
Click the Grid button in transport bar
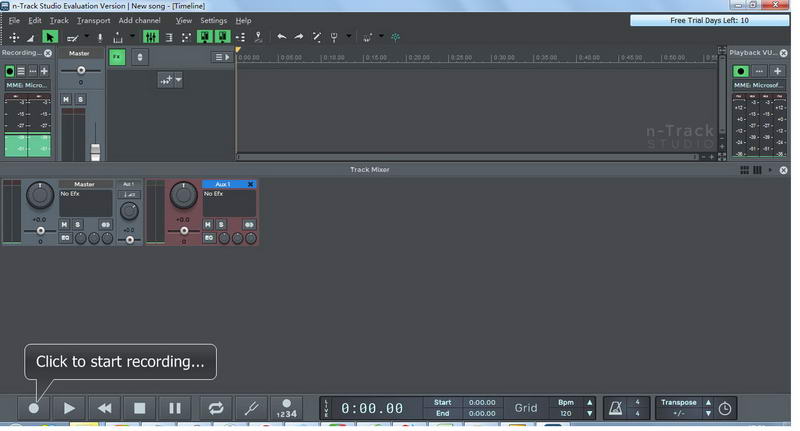(x=526, y=408)
